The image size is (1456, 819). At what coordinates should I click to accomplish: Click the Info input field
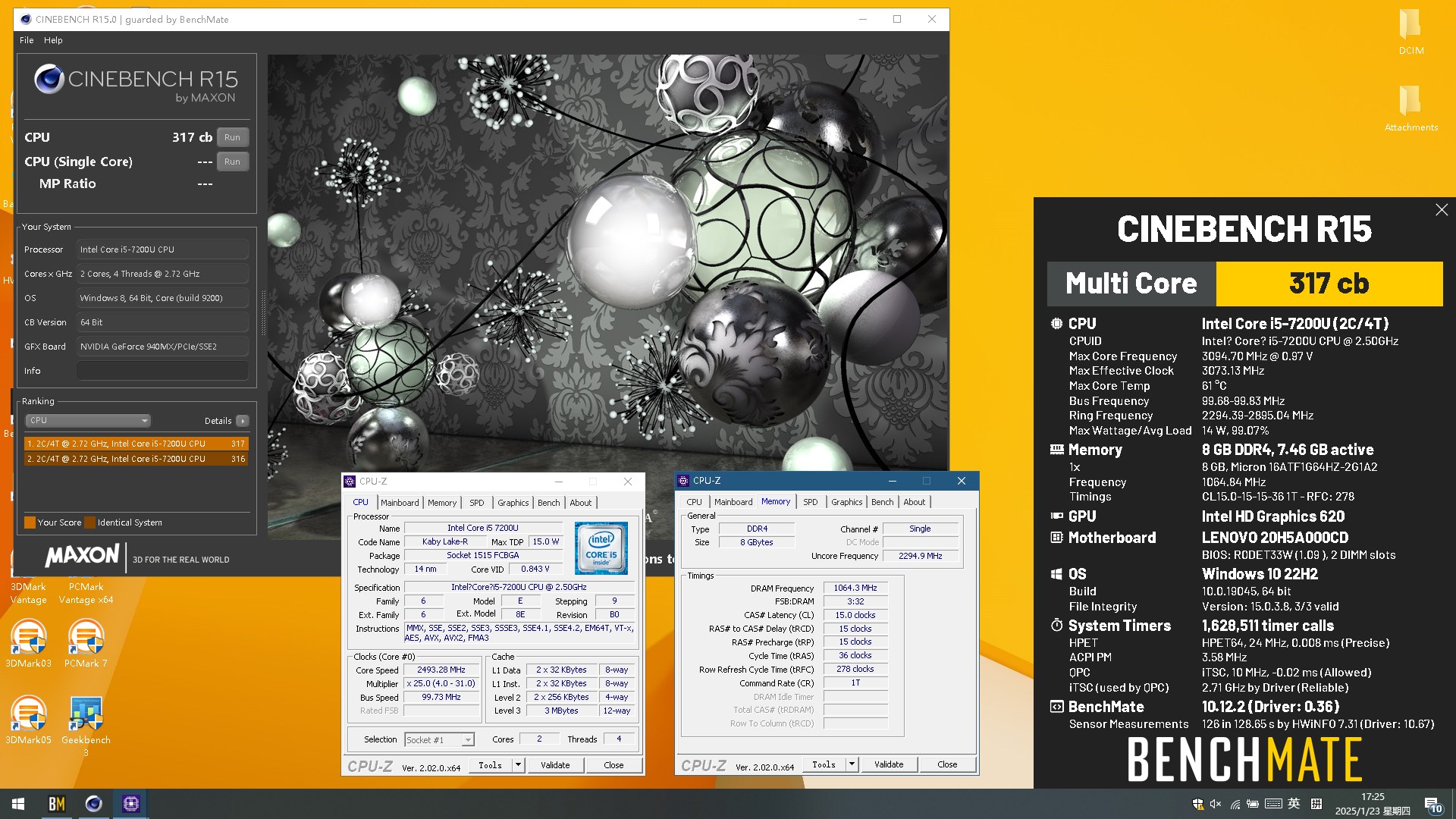click(x=162, y=371)
